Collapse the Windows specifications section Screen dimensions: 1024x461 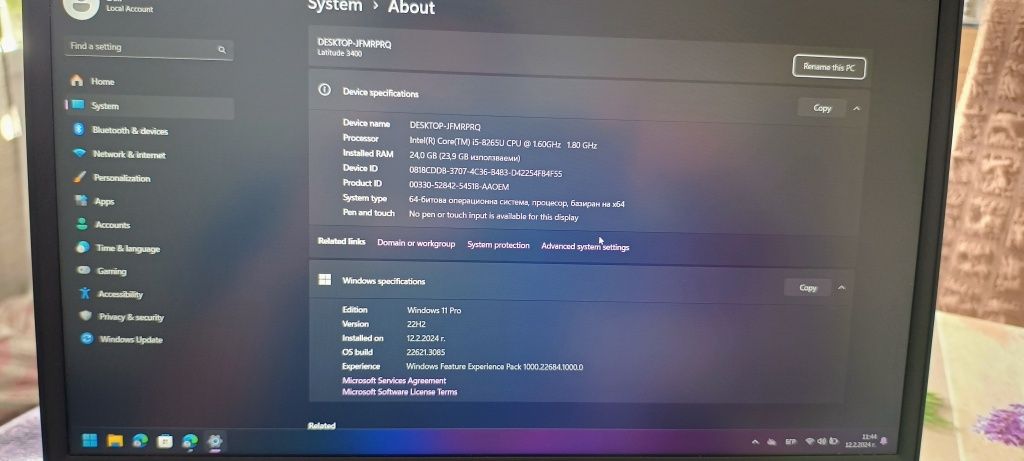[842, 287]
